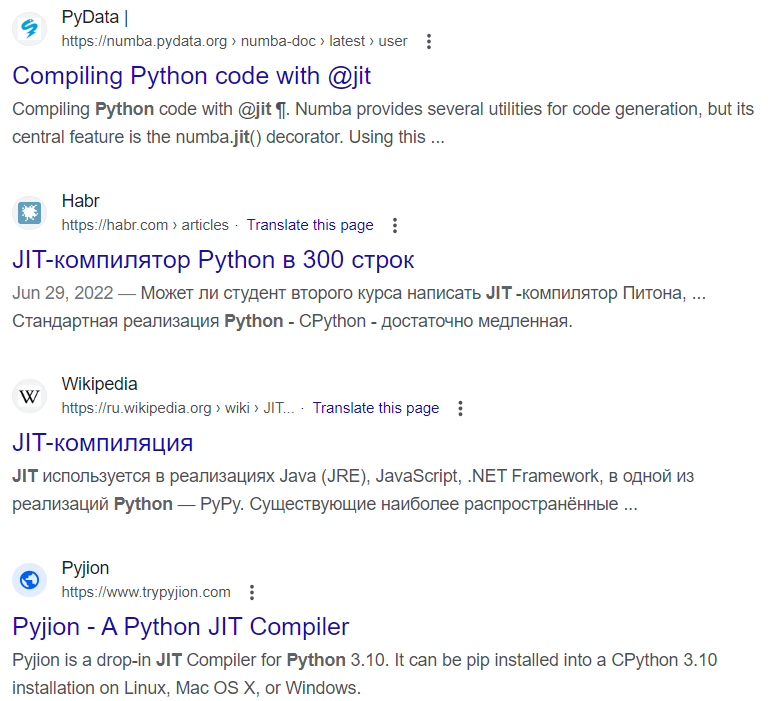Click the "Wikipedia" site name

[x=100, y=384]
